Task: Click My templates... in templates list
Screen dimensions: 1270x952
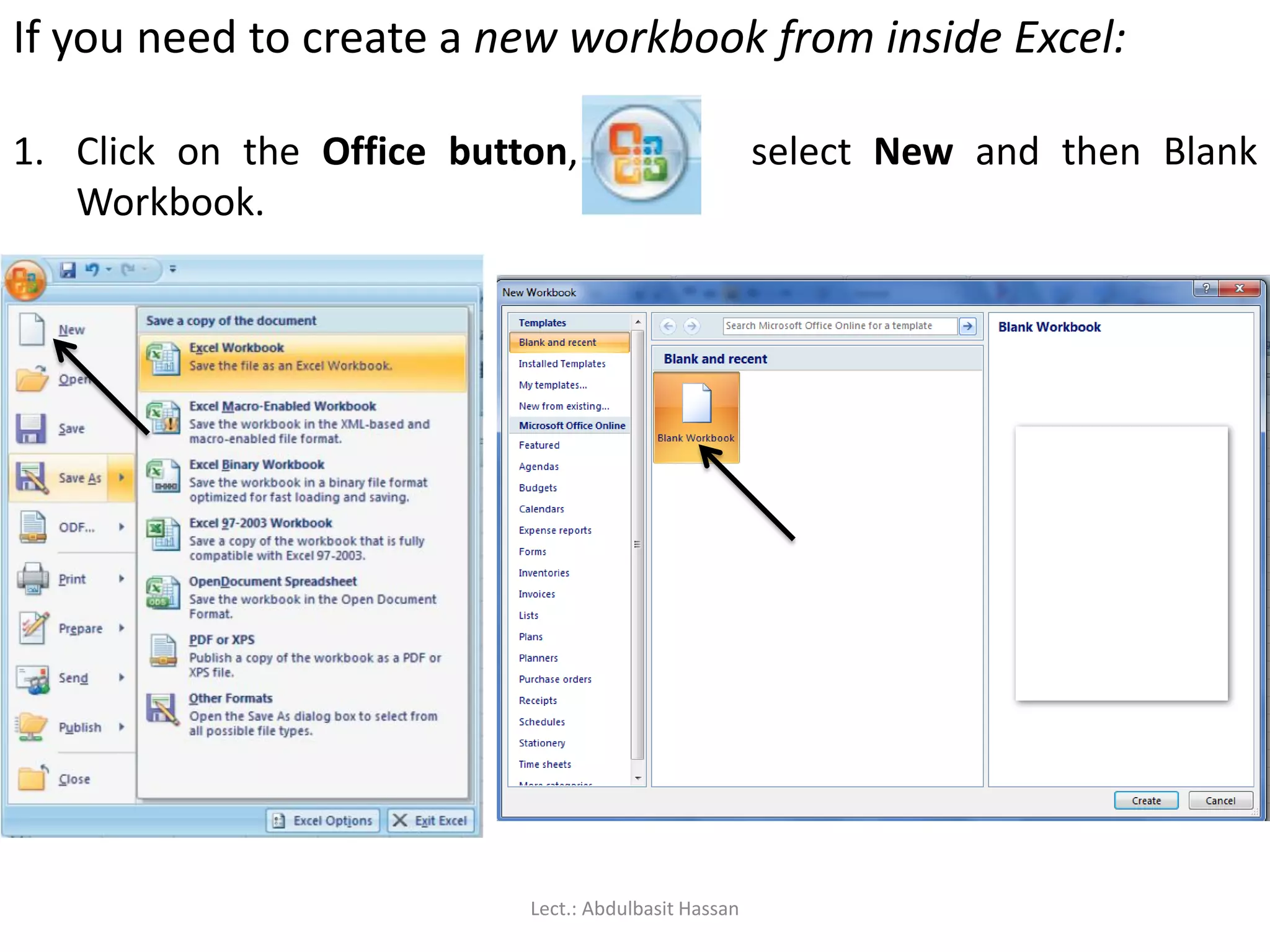Action: pos(553,385)
